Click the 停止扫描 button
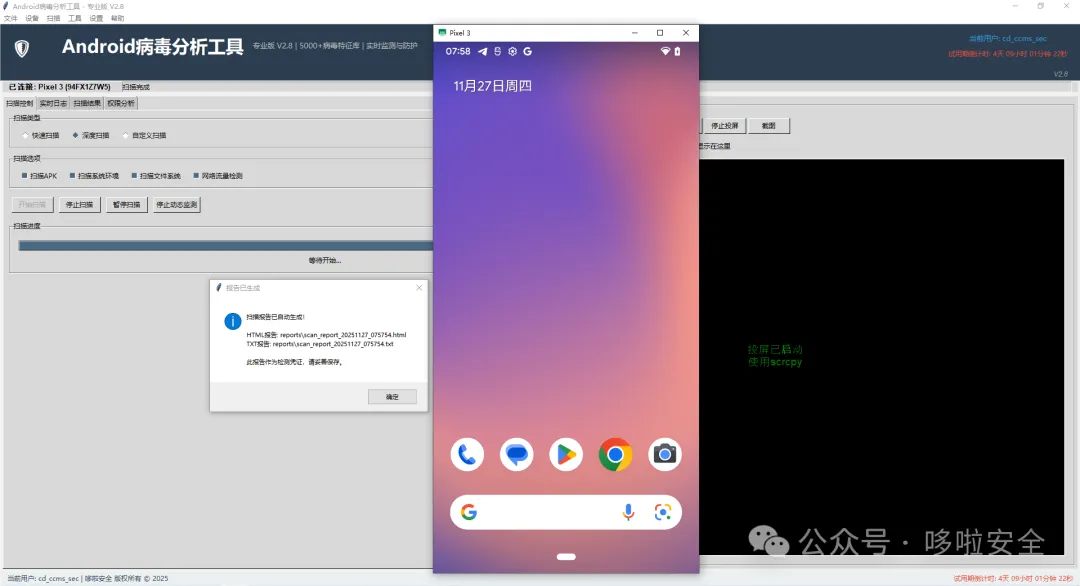Screen dimensions: 1080x586 coord(79,205)
